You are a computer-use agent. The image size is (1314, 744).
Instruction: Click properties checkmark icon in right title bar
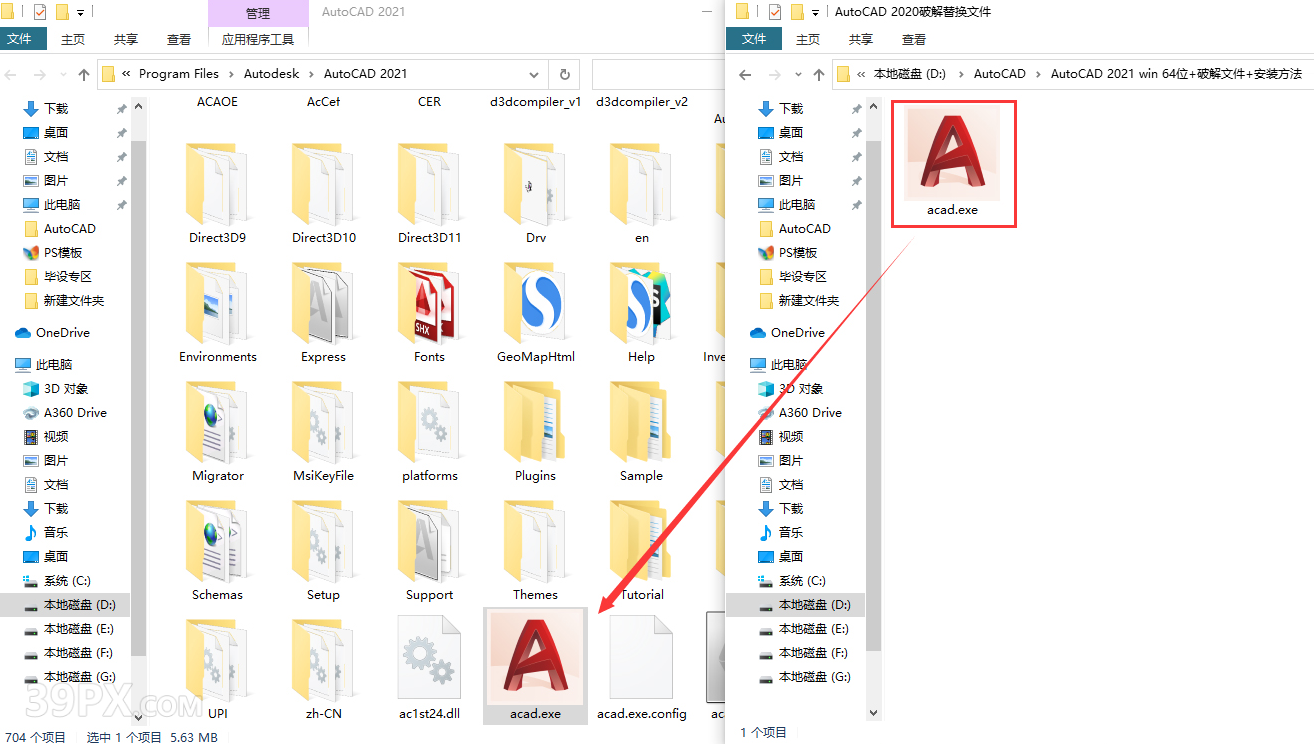[775, 12]
